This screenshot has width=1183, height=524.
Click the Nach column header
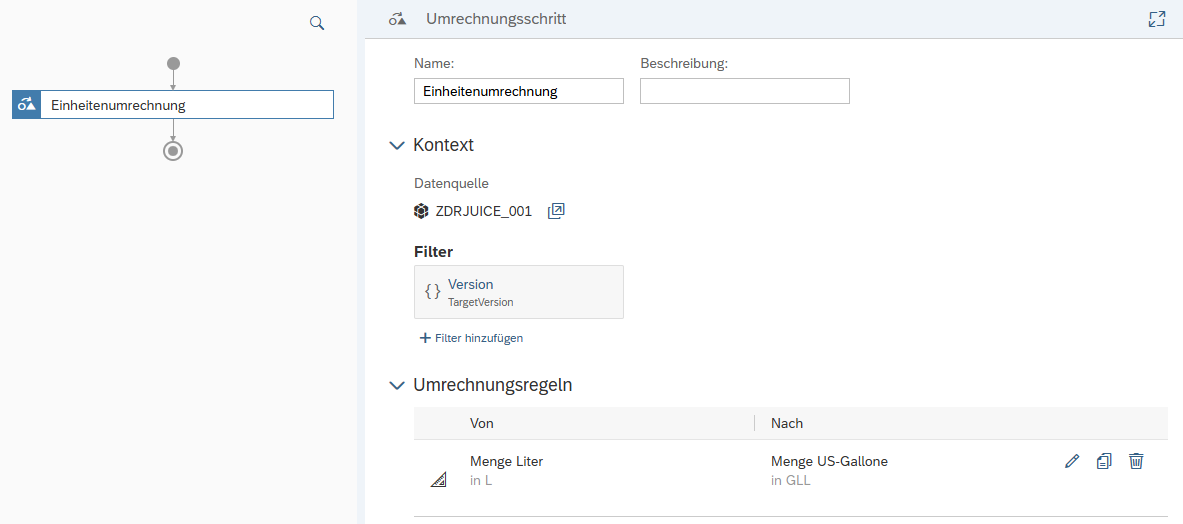(x=787, y=424)
